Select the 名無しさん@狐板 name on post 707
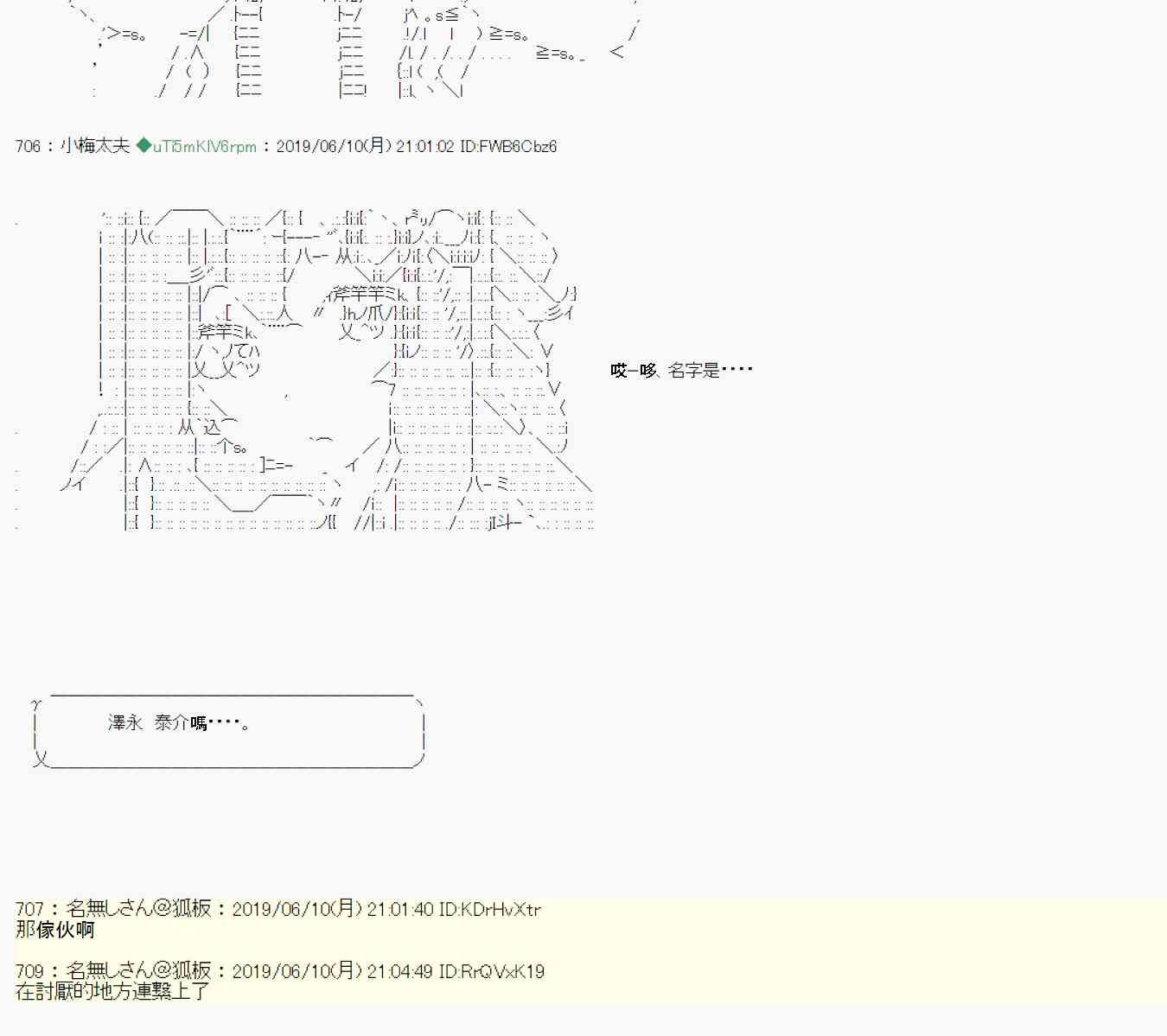The width and height of the screenshot is (1167, 1036). pos(138,909)
